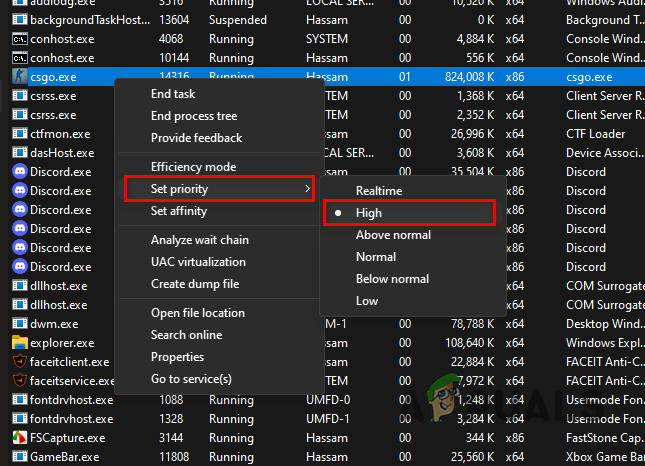Viewport: 645px width, 466px height.
Task: Choose Below normal priority
Action: coord(392,279)
